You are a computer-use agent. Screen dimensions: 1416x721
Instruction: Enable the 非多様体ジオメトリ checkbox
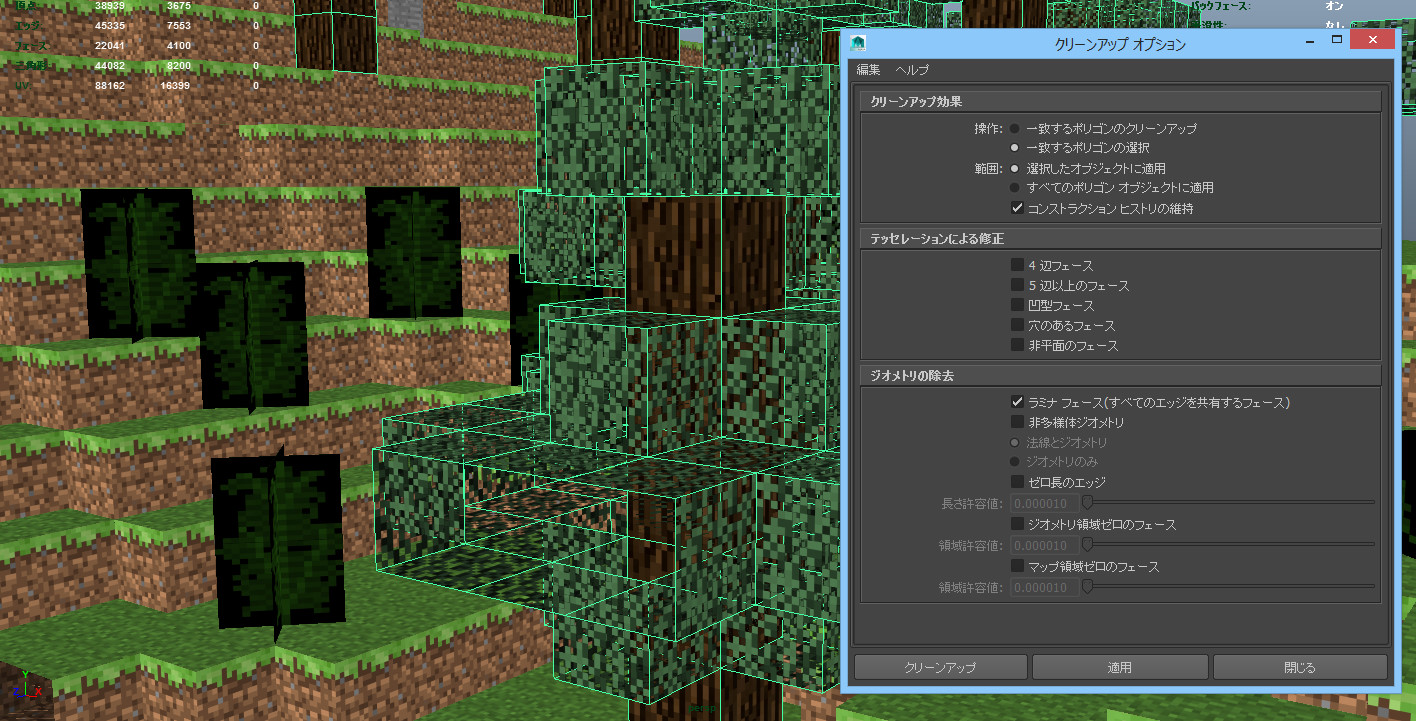click(x=1017, y=422)
